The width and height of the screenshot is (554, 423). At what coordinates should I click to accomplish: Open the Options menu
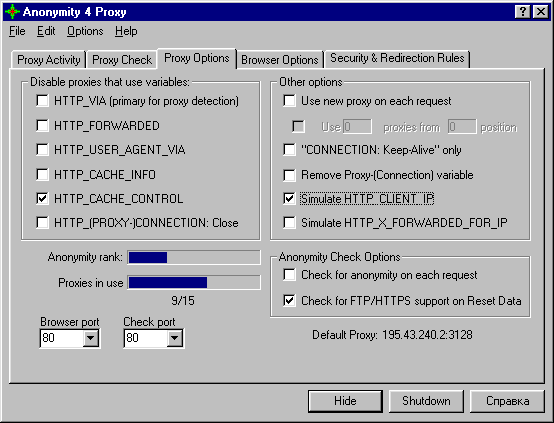pyautogui.click(x=85, y=31)
